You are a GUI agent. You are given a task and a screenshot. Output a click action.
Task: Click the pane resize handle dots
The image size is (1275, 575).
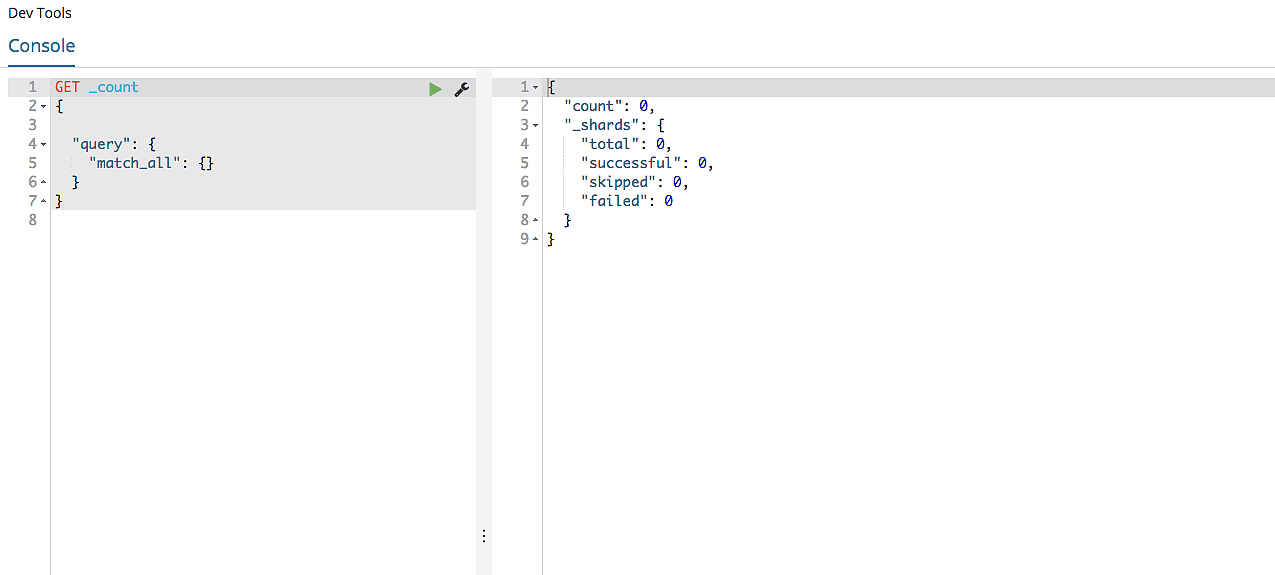[484, 536]
